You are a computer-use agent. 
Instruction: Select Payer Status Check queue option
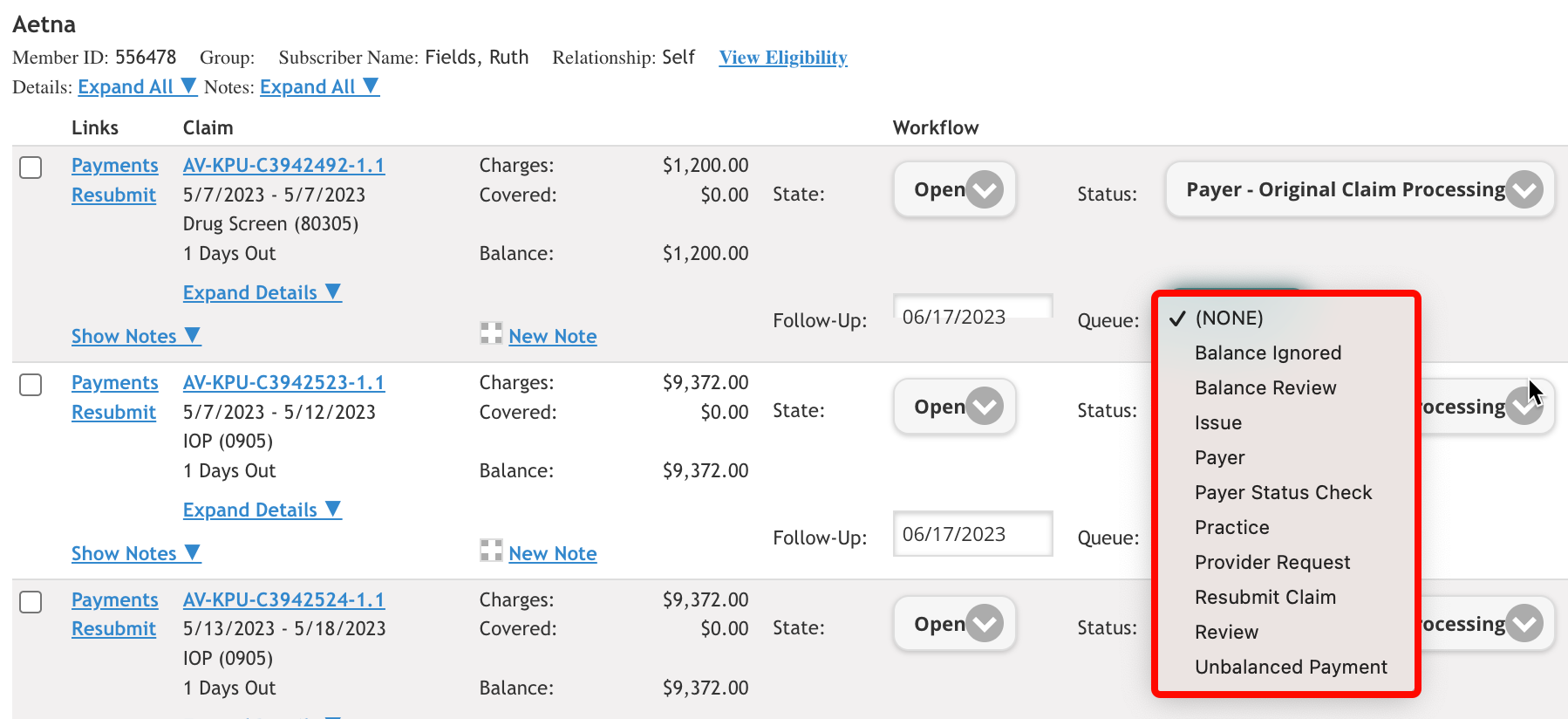tap(1283, 492)
